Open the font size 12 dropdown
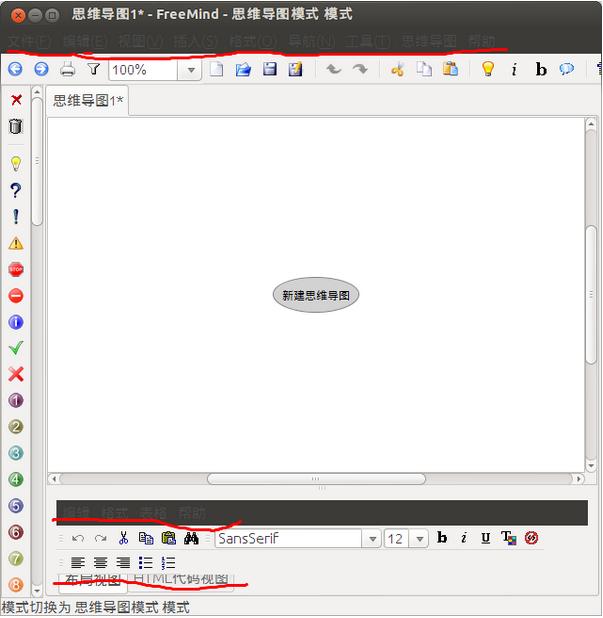This screenshot has height=618, width=603. click(419, 539)
